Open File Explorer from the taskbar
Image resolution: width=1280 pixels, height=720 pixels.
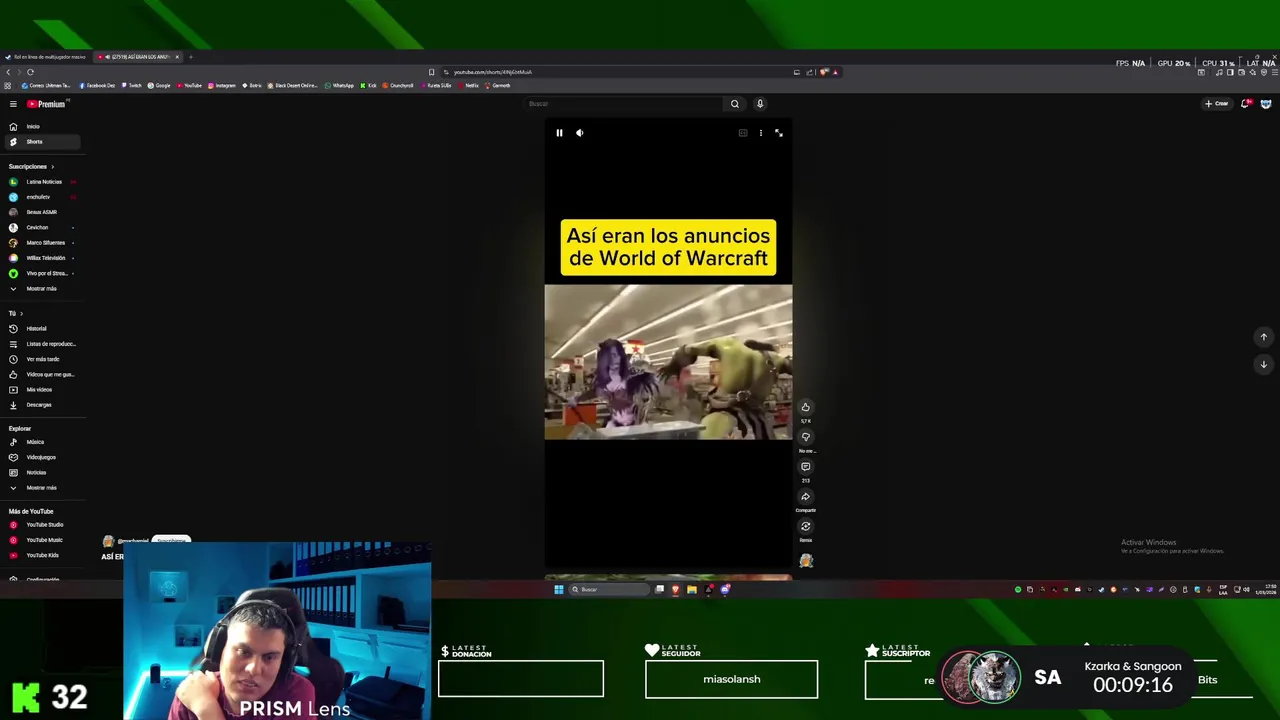(x=691, y=590)
